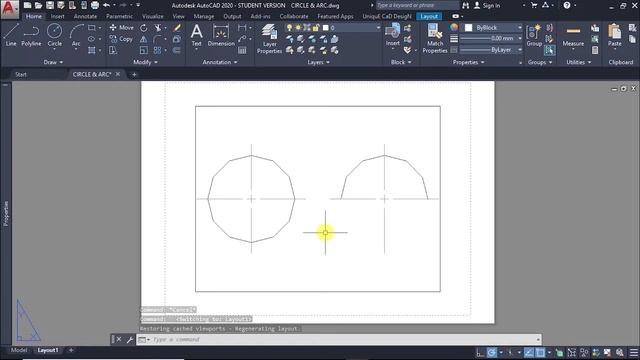
Task: Toggle object snap in status bar
Action: click(540, 352)
